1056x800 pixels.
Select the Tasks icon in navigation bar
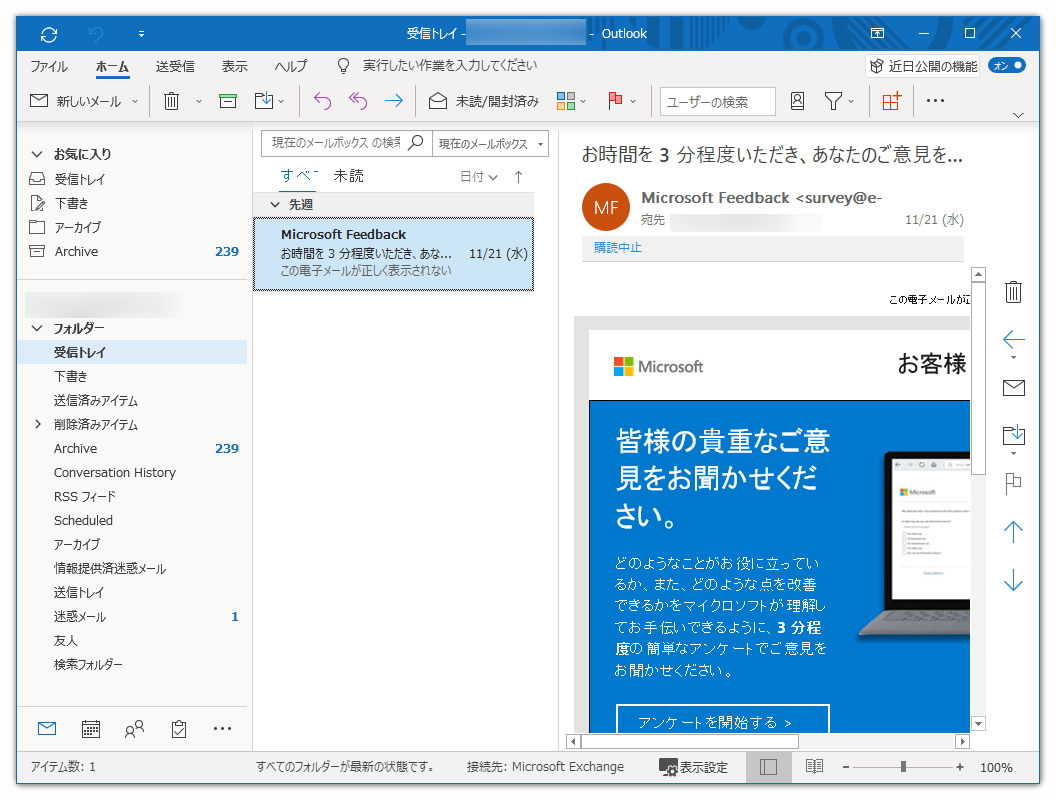click(178, 729)
